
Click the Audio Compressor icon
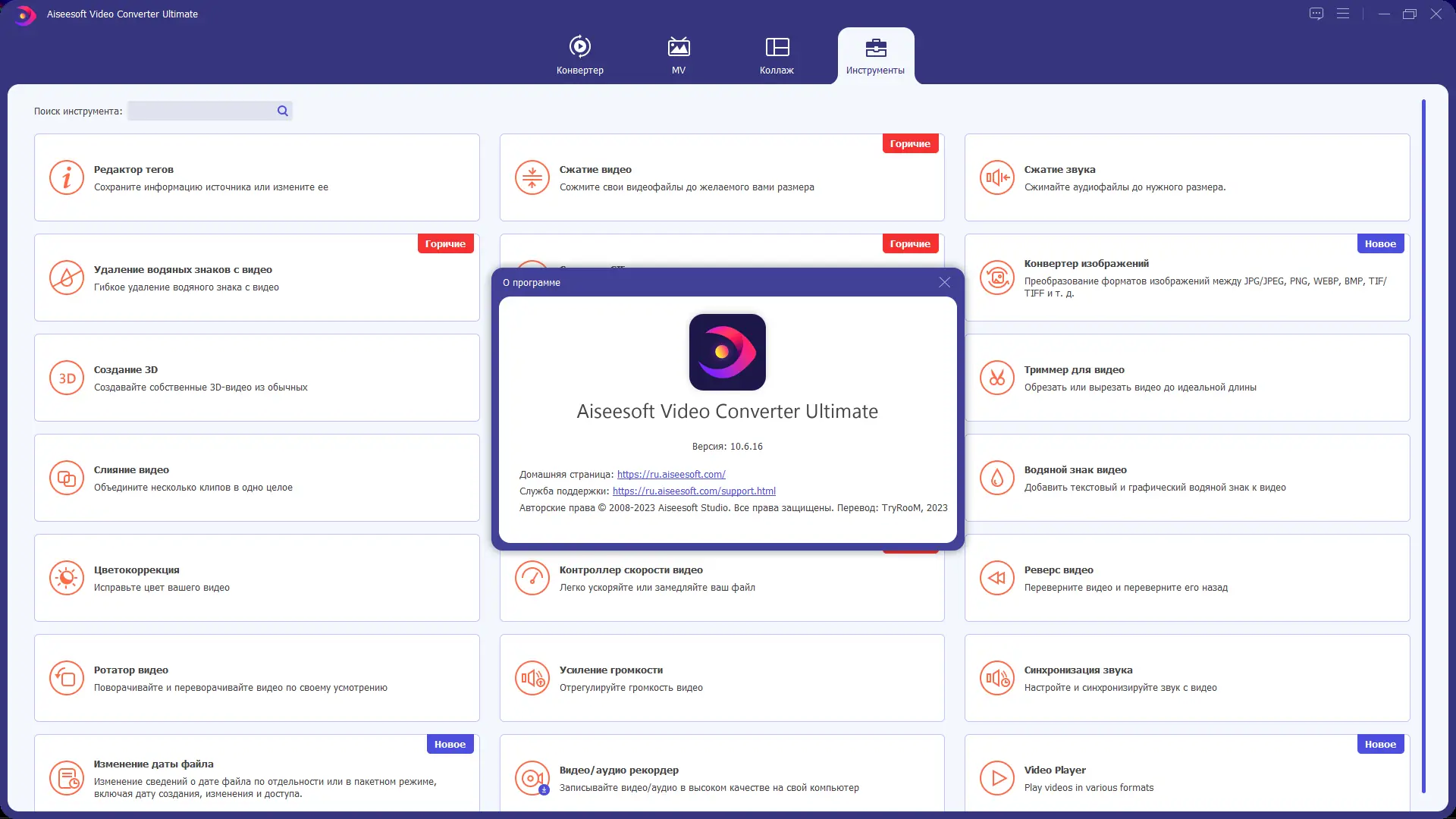pos(996,178)
